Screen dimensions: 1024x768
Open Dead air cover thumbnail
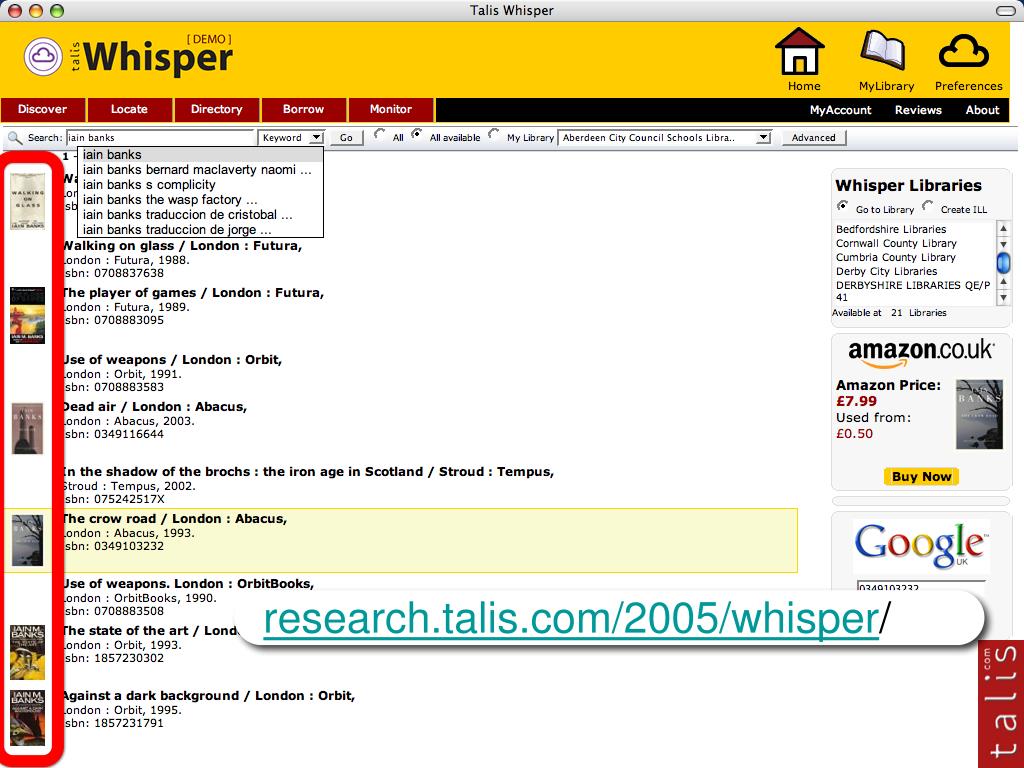(x=27, y=428)
